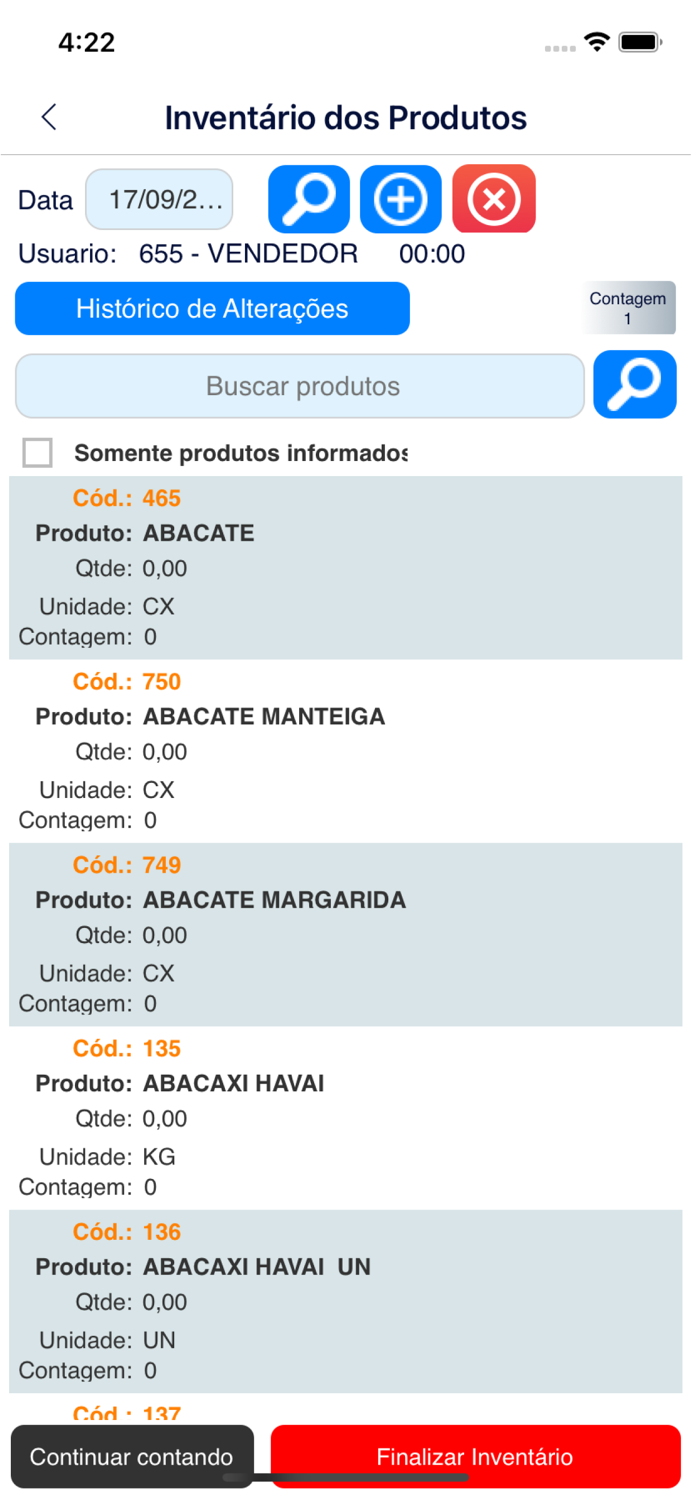The height and width of the screenshot is (1500, 693).
Task: Click into the Buscar produtos field
Action: (x=300, y=386)
